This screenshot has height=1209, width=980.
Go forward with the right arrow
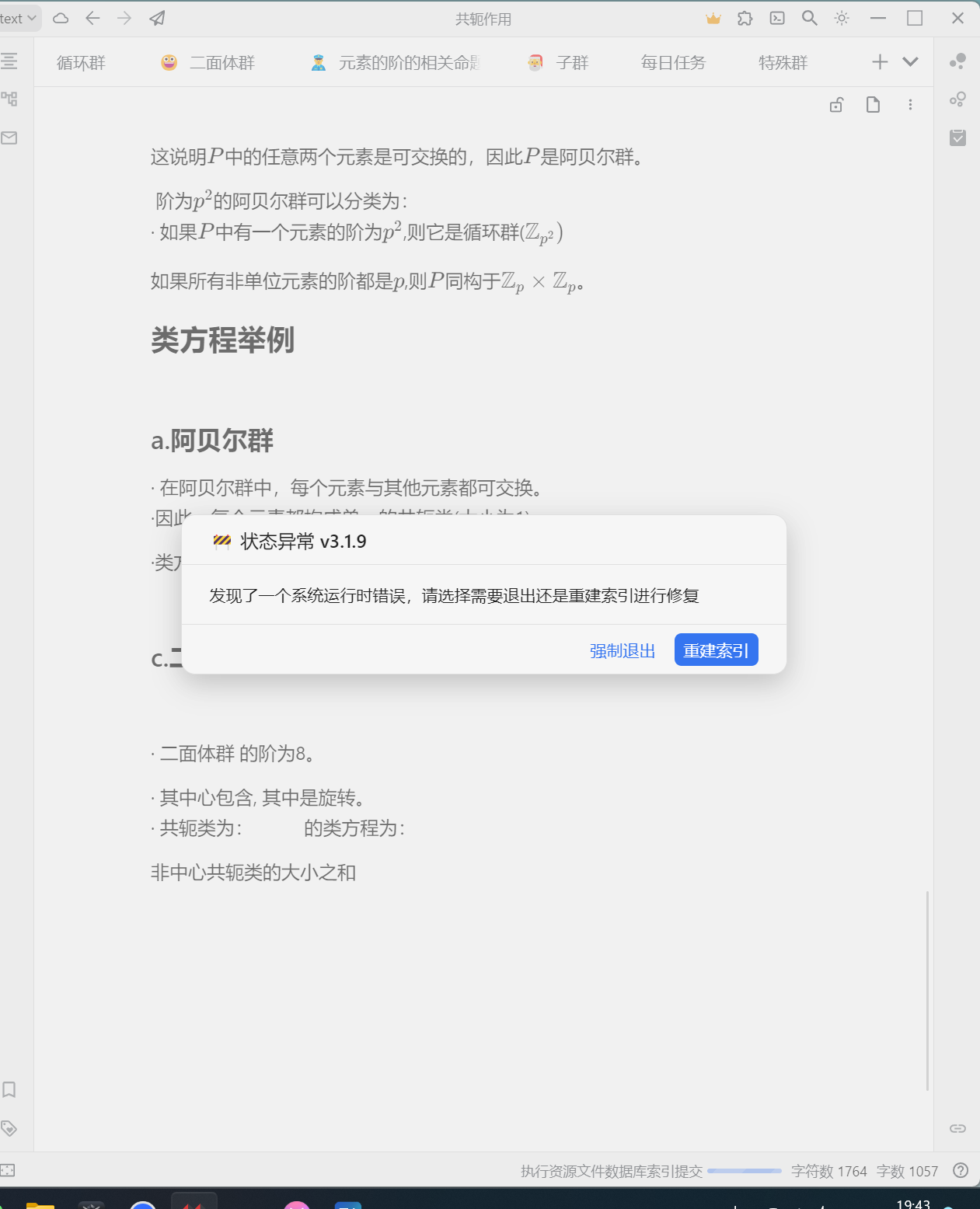click(124, 18)
